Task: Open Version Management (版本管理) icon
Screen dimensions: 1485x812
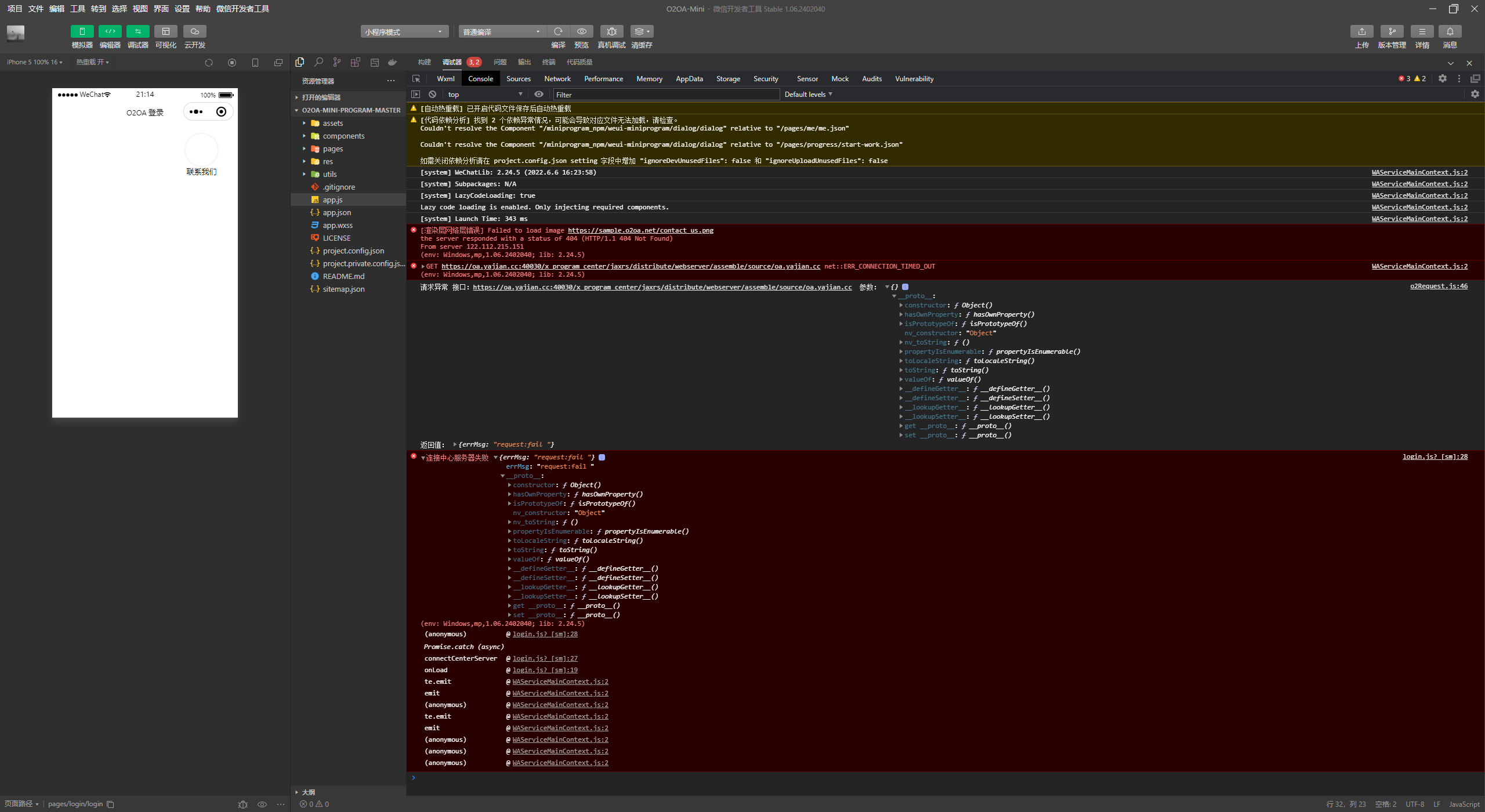Action: pyautogui.click(x=1392, y=31)
